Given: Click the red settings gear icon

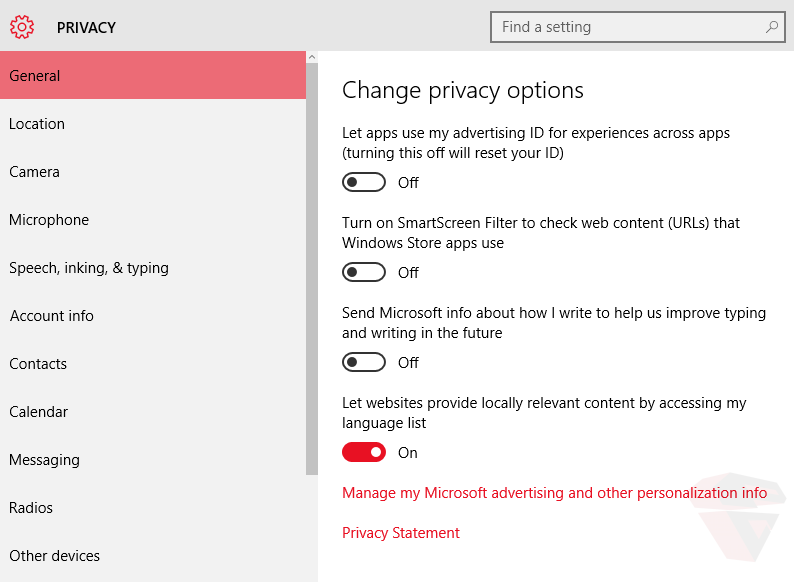Looking at the screenshot, I should point(22,27).
